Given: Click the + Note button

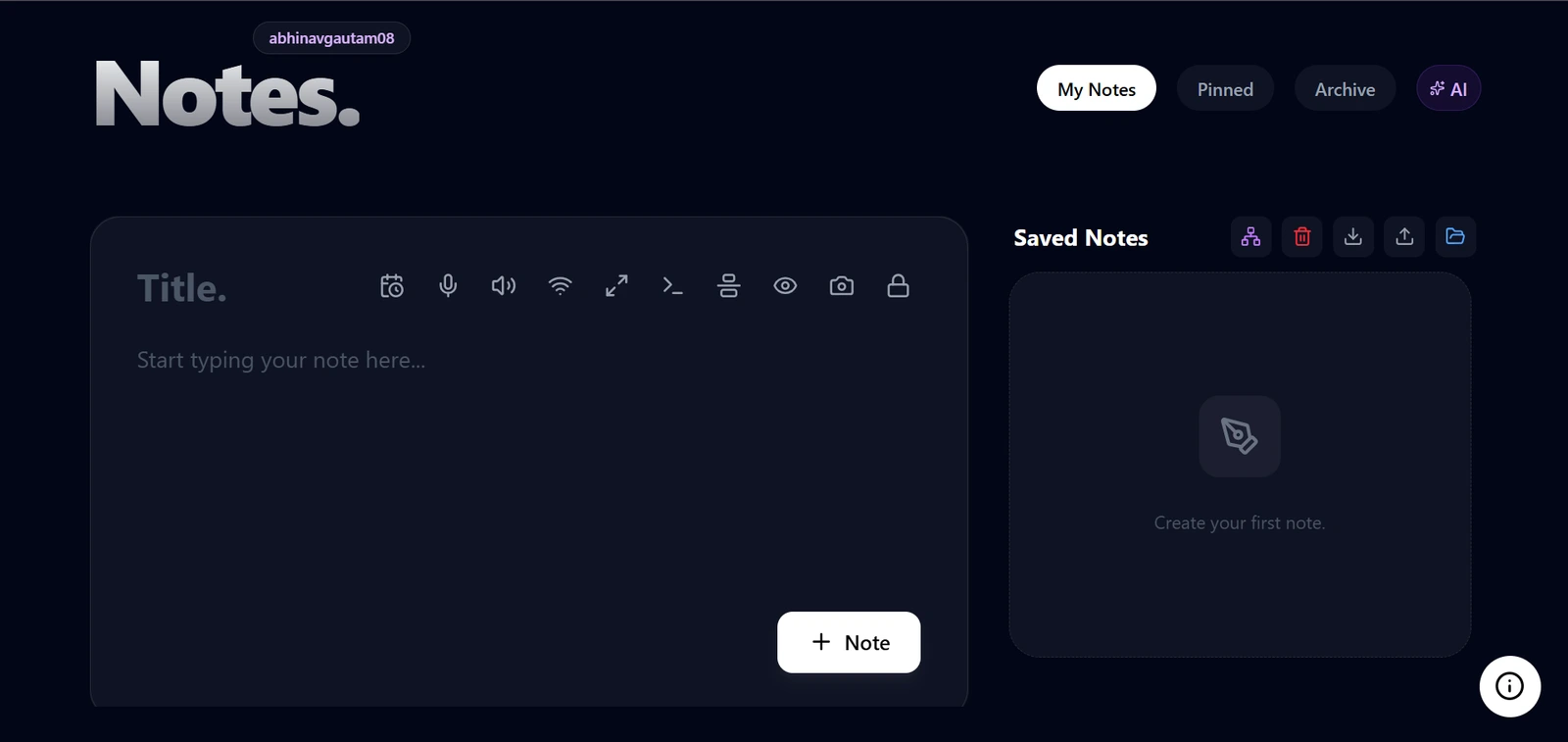Looking at the screenshot, I should point(849,642).
